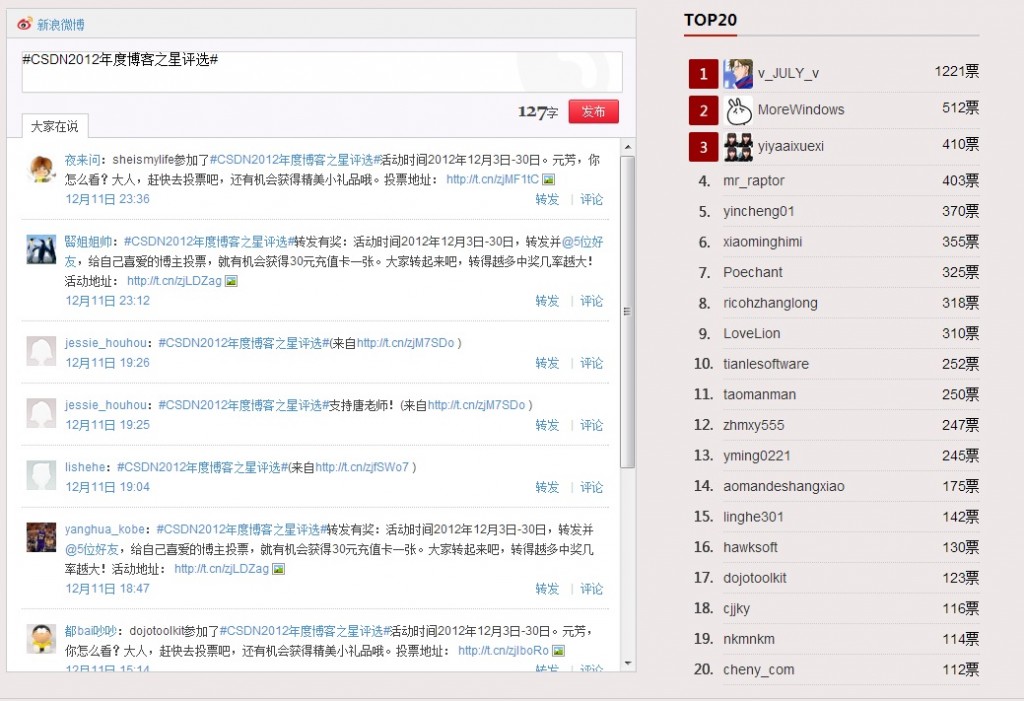Click v_JULY_v avatar in TOP20

tap(738, 73)
